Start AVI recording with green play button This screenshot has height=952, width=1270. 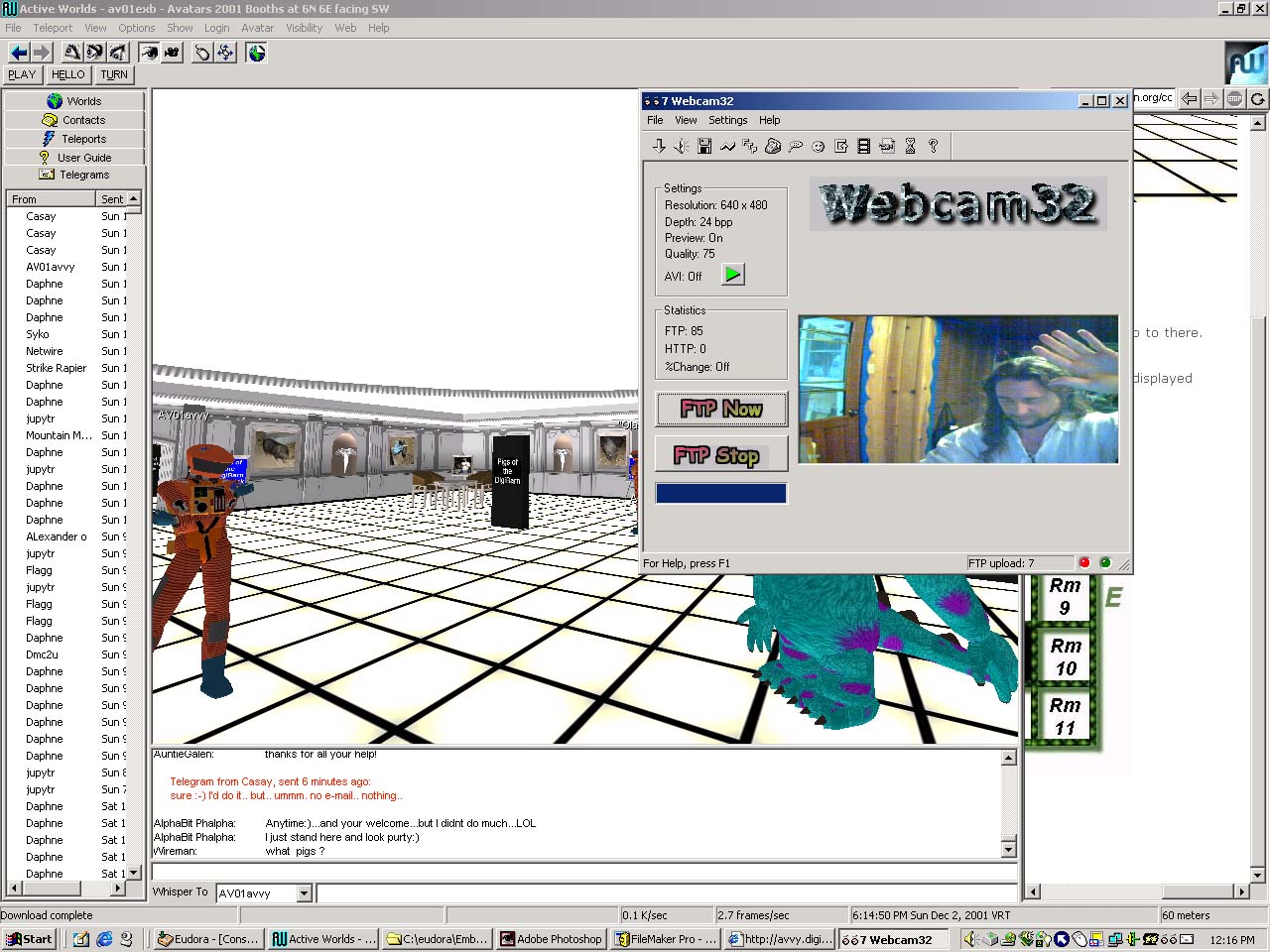click(x=732, y=275)
